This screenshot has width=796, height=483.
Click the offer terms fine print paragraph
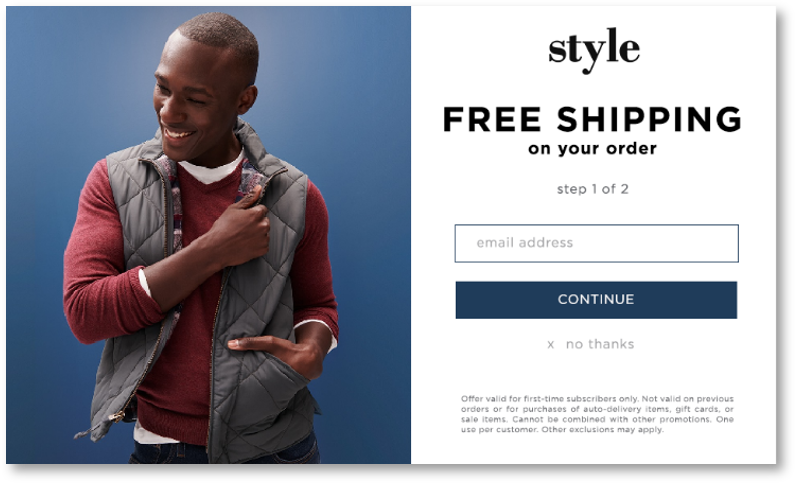click(x=597, y=414)
